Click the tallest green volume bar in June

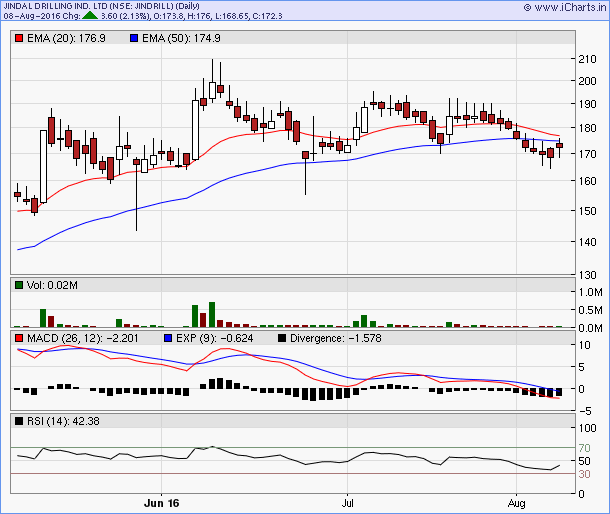click(212, 314)
